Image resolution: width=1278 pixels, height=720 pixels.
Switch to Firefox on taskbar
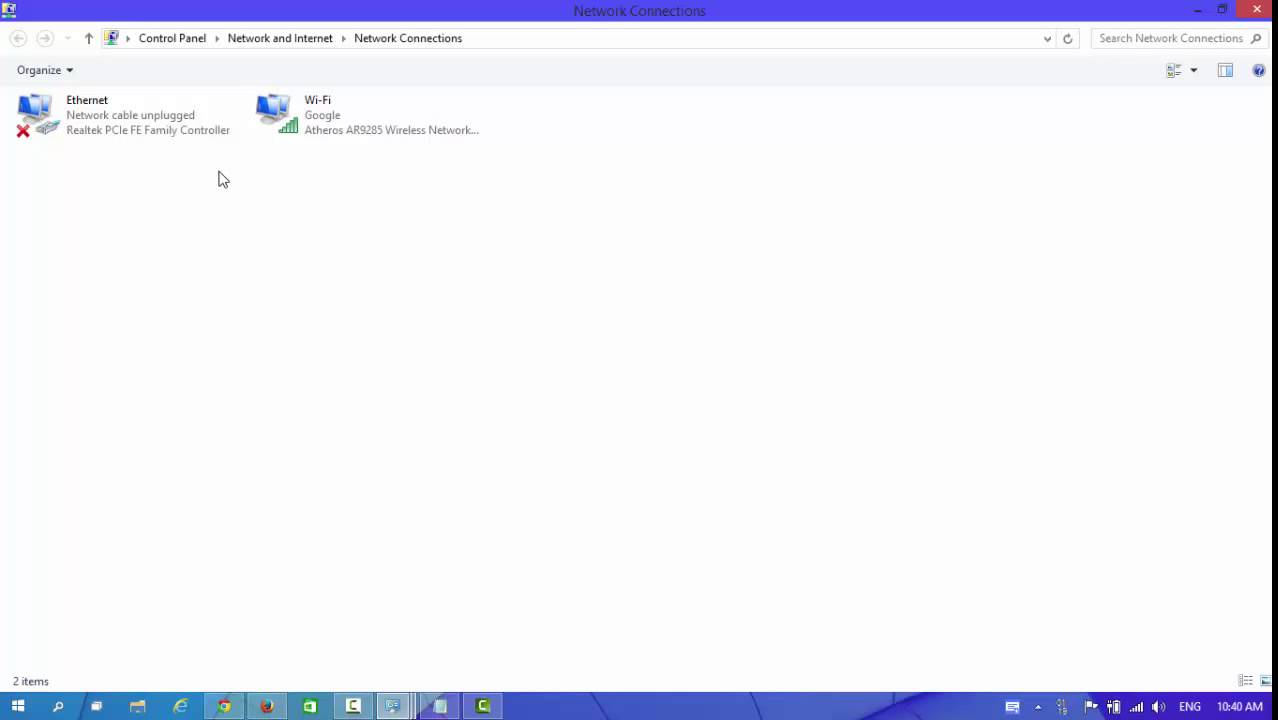267,706
